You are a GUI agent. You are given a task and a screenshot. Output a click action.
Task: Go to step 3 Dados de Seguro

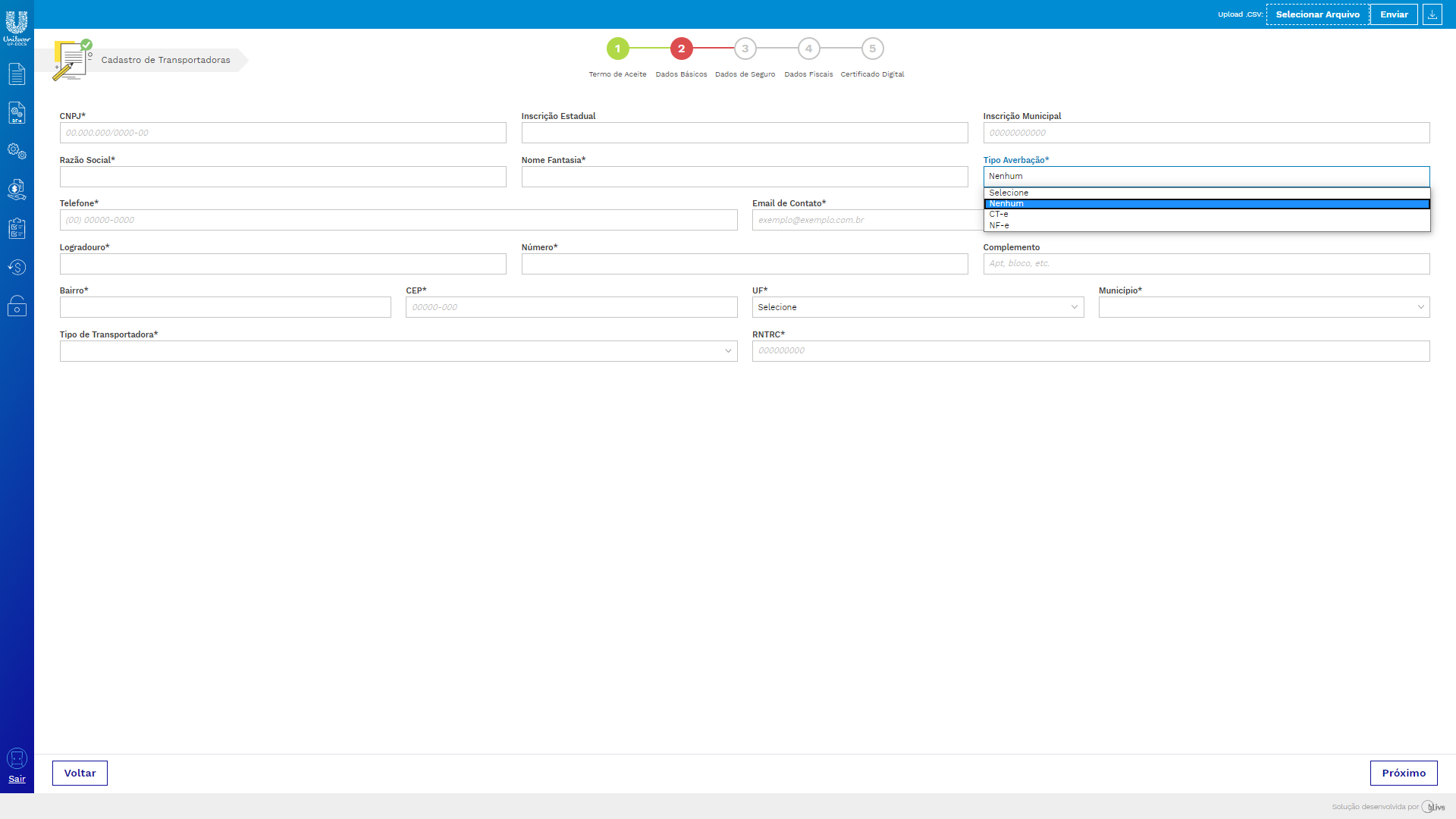click(x=745, y=49)
